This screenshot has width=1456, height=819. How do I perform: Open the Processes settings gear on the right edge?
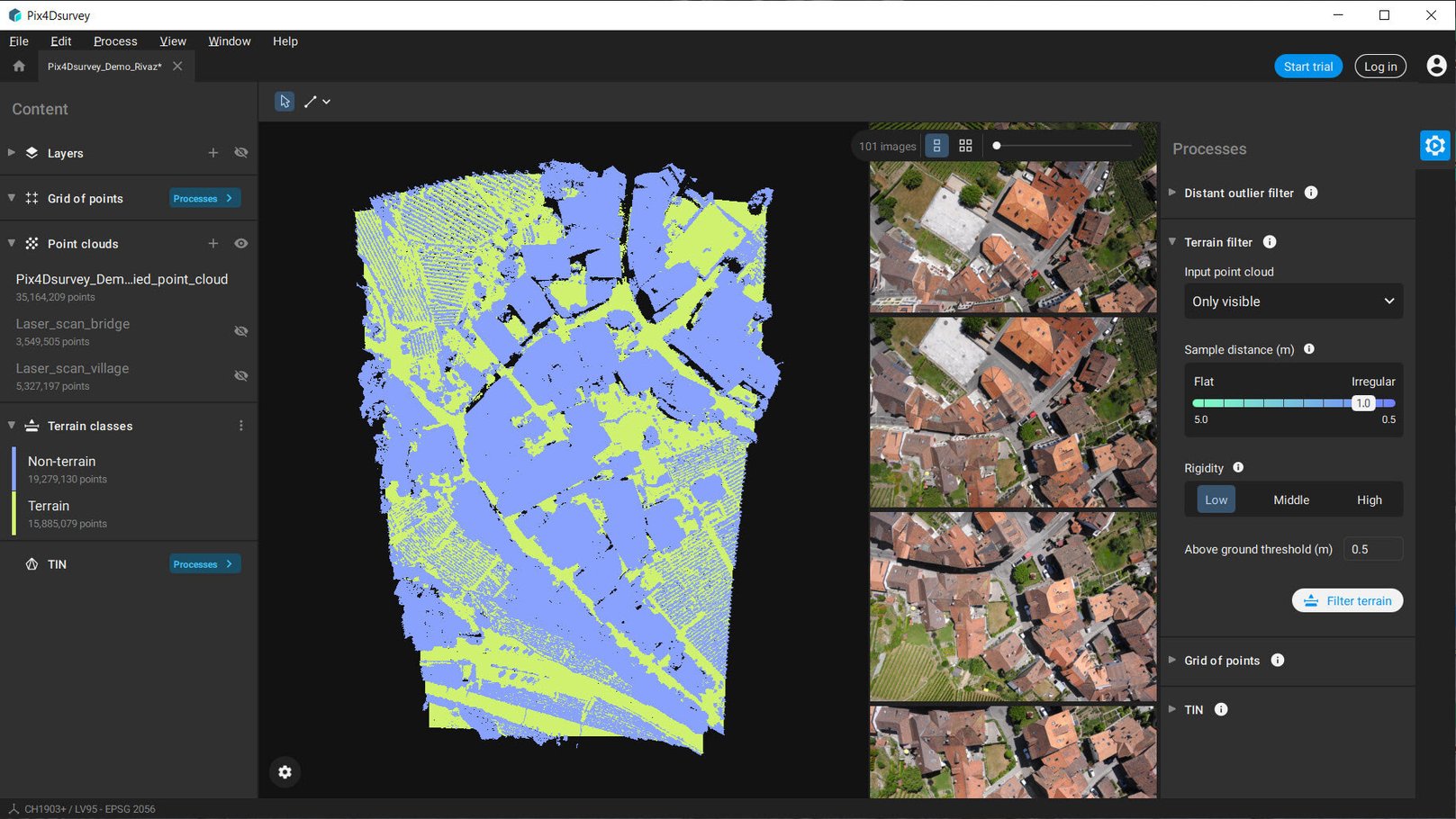pos(1434,145)
